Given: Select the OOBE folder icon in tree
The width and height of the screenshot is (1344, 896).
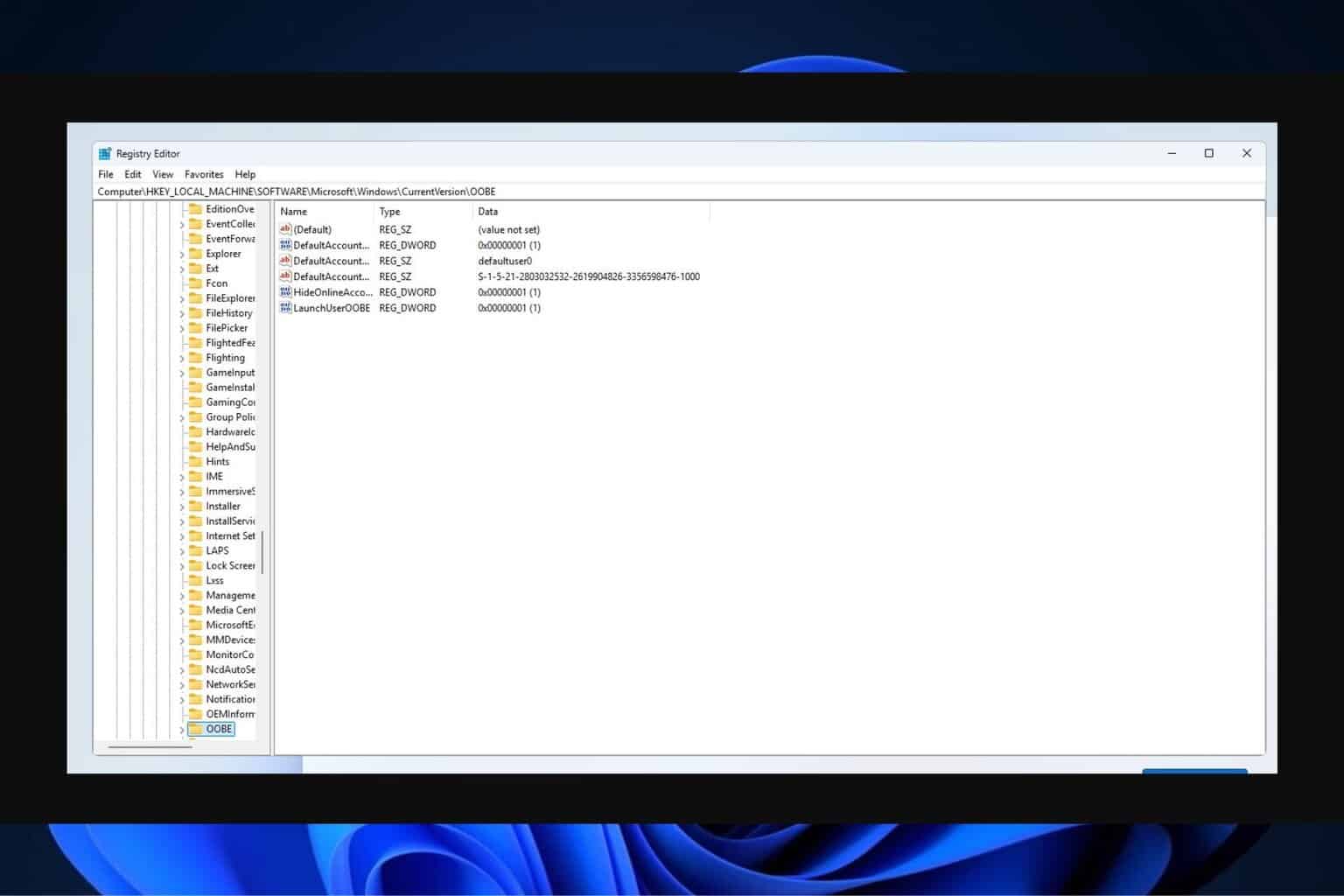Looking at the screenshot, I should click(x=196, y=729).
